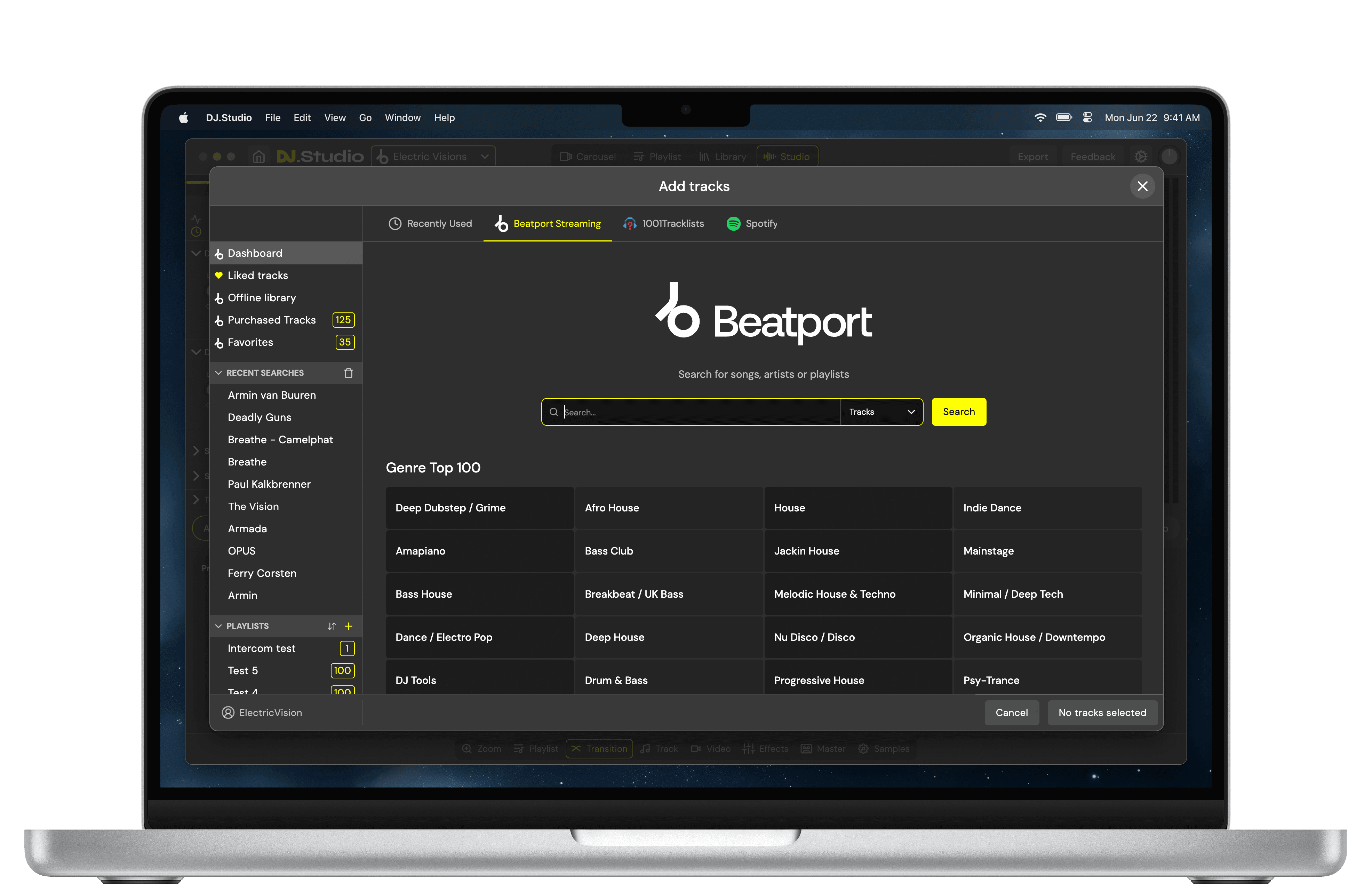The image size is (1372, 892).
Task: Add a new playlist with plus icon
Action: pos(348,626)
